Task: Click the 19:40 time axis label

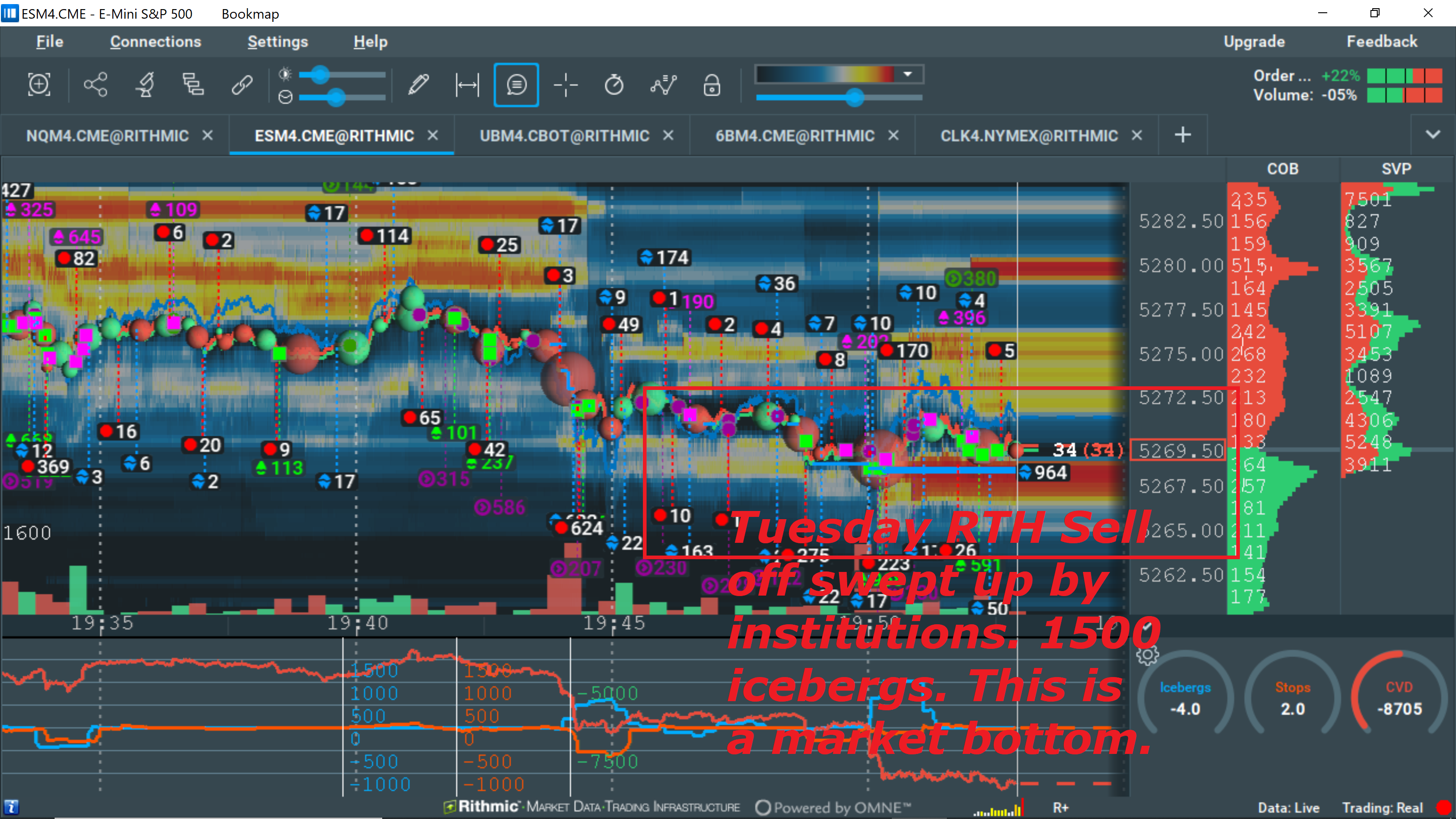Action: point(358,623)
